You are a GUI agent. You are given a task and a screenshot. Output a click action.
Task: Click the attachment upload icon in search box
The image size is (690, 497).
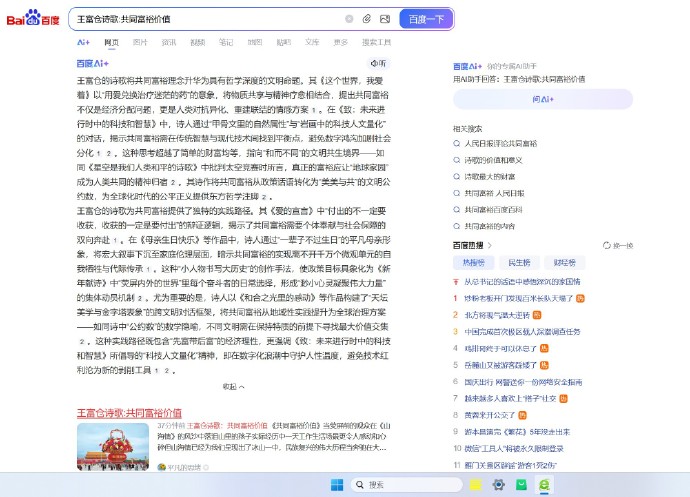coord(367,19)
